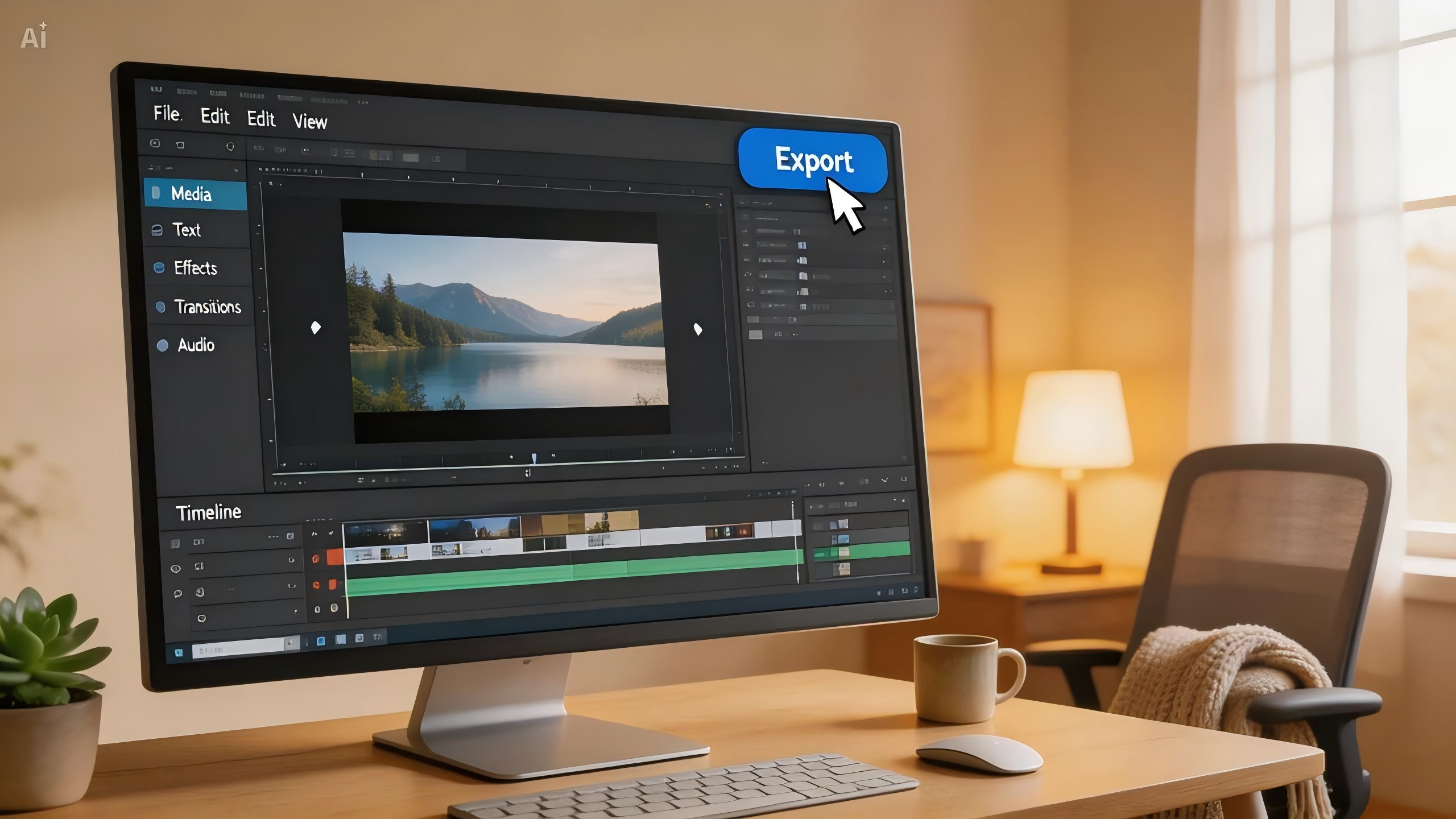Select the Audio panel icon in the sidebar
1456x819 pixels.
point(163,345)
